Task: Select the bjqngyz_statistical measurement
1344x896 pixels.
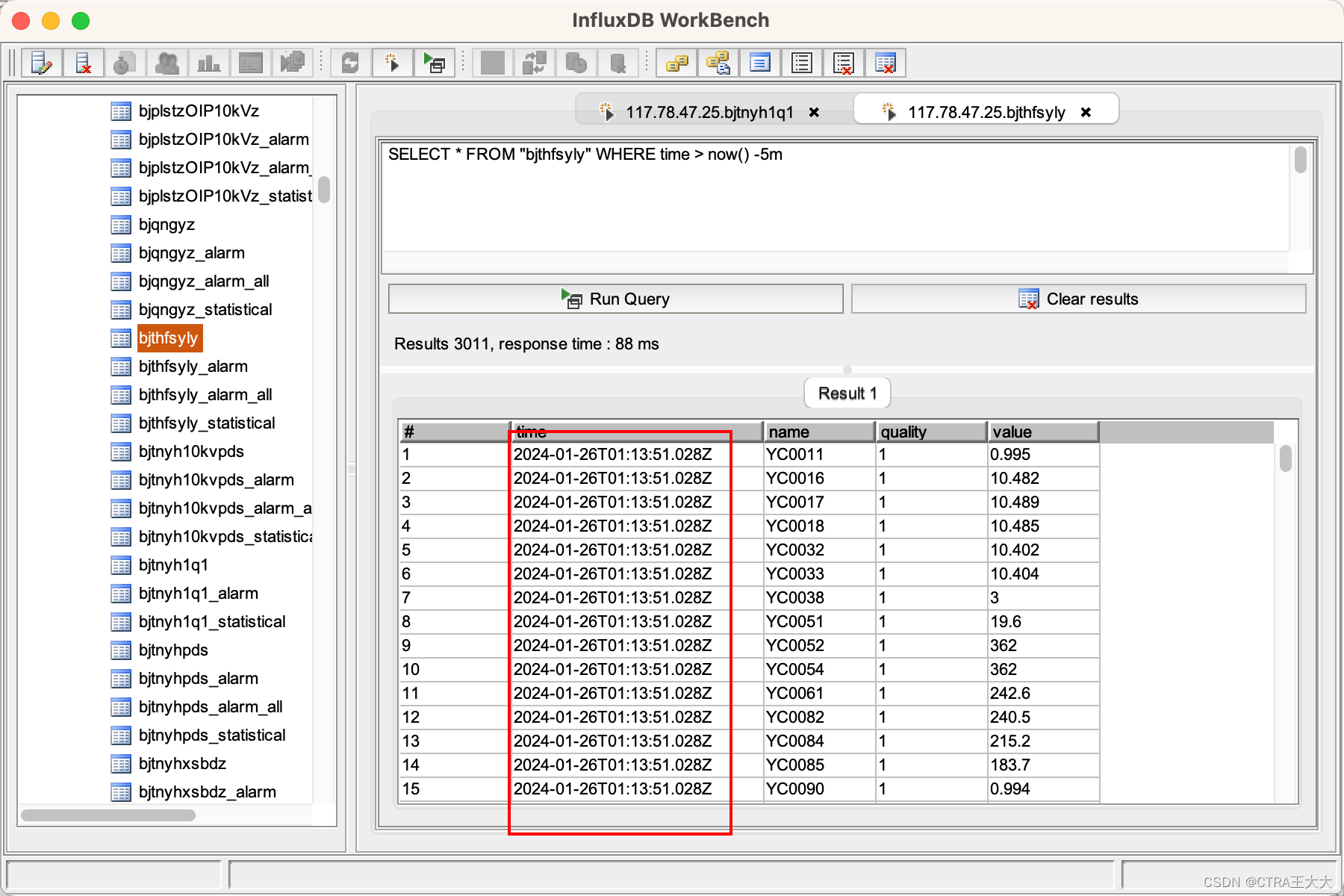Action: (x=205, y=310)
